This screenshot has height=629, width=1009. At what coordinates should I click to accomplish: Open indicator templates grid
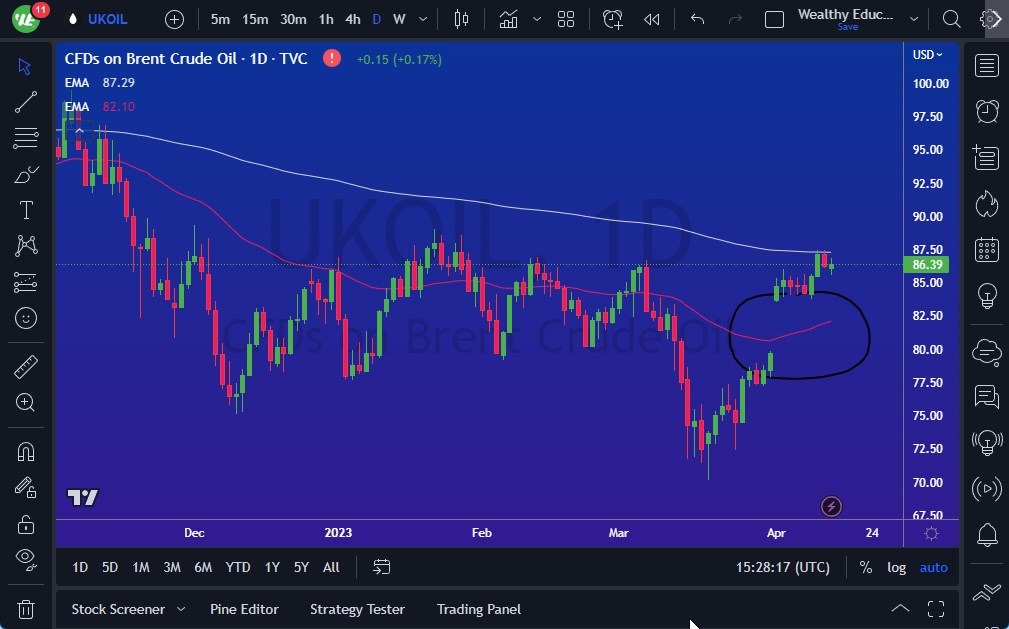(x=566, y=19)
